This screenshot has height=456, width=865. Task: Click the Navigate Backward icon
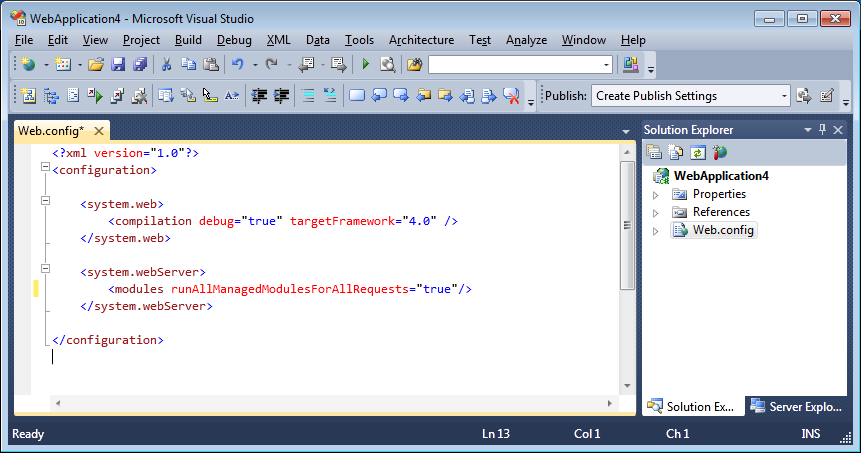(306, 65)
